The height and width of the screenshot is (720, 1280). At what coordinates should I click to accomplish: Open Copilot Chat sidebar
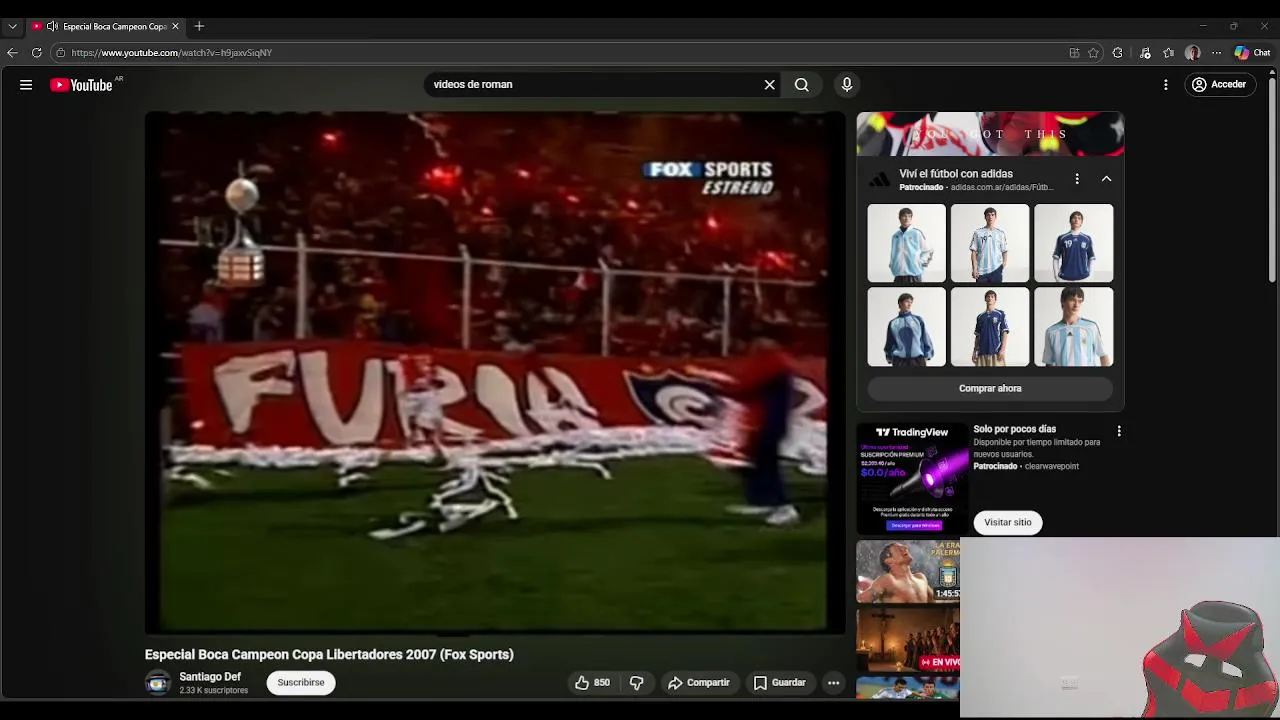pyautogui.click(x=1252, y=53)
